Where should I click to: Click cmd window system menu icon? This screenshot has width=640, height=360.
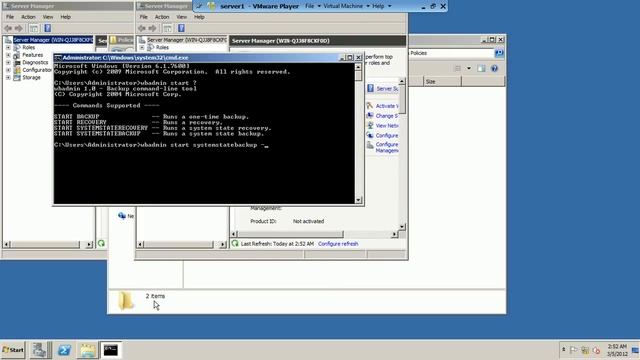(58, 58)
